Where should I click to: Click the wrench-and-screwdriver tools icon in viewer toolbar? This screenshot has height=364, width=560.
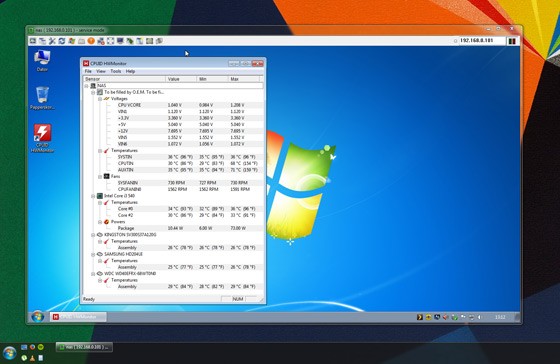pos(52,41)
